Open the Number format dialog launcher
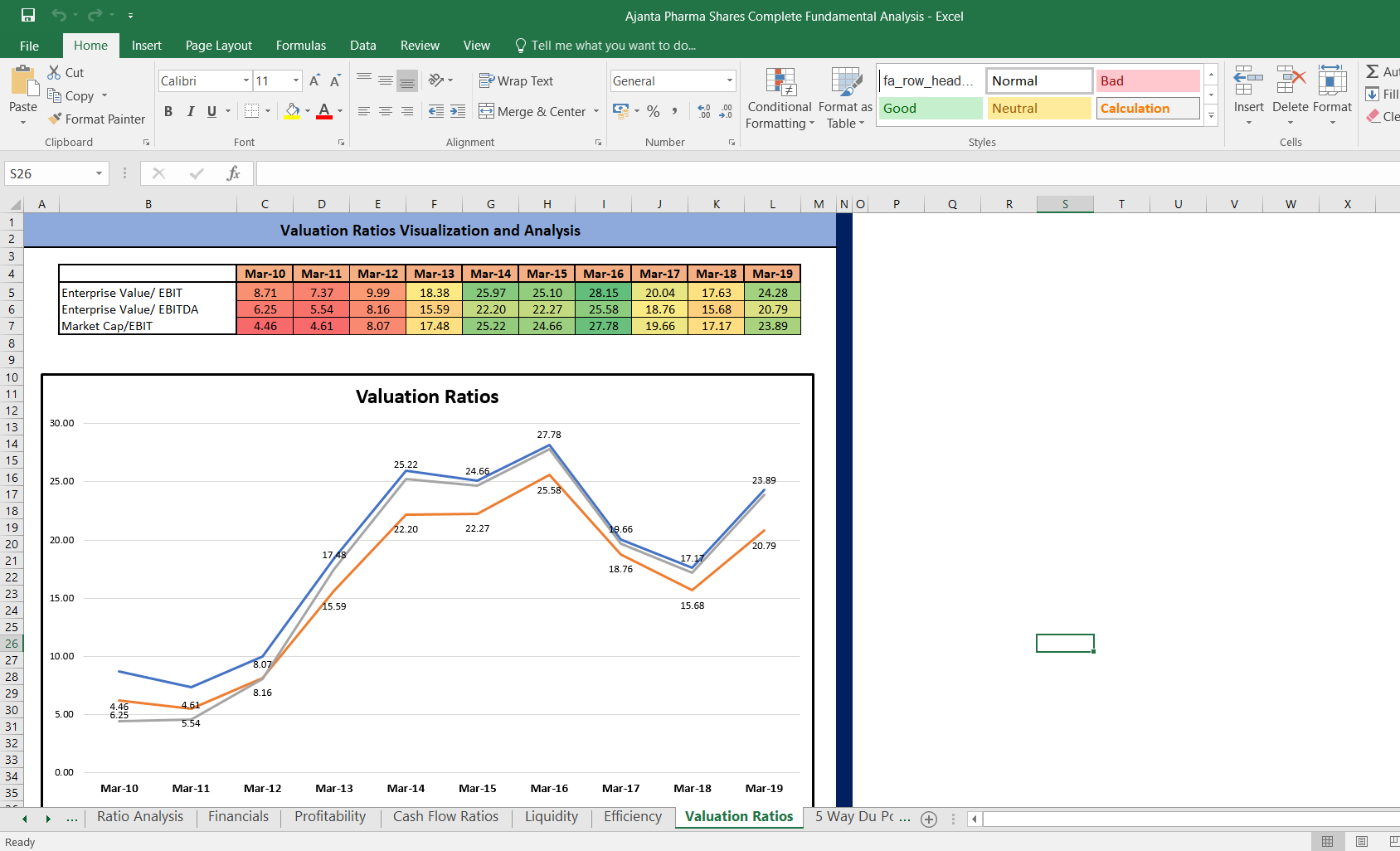Viewport: 1400px width, 851px height. pyautogui.click(x=732, y=143)
